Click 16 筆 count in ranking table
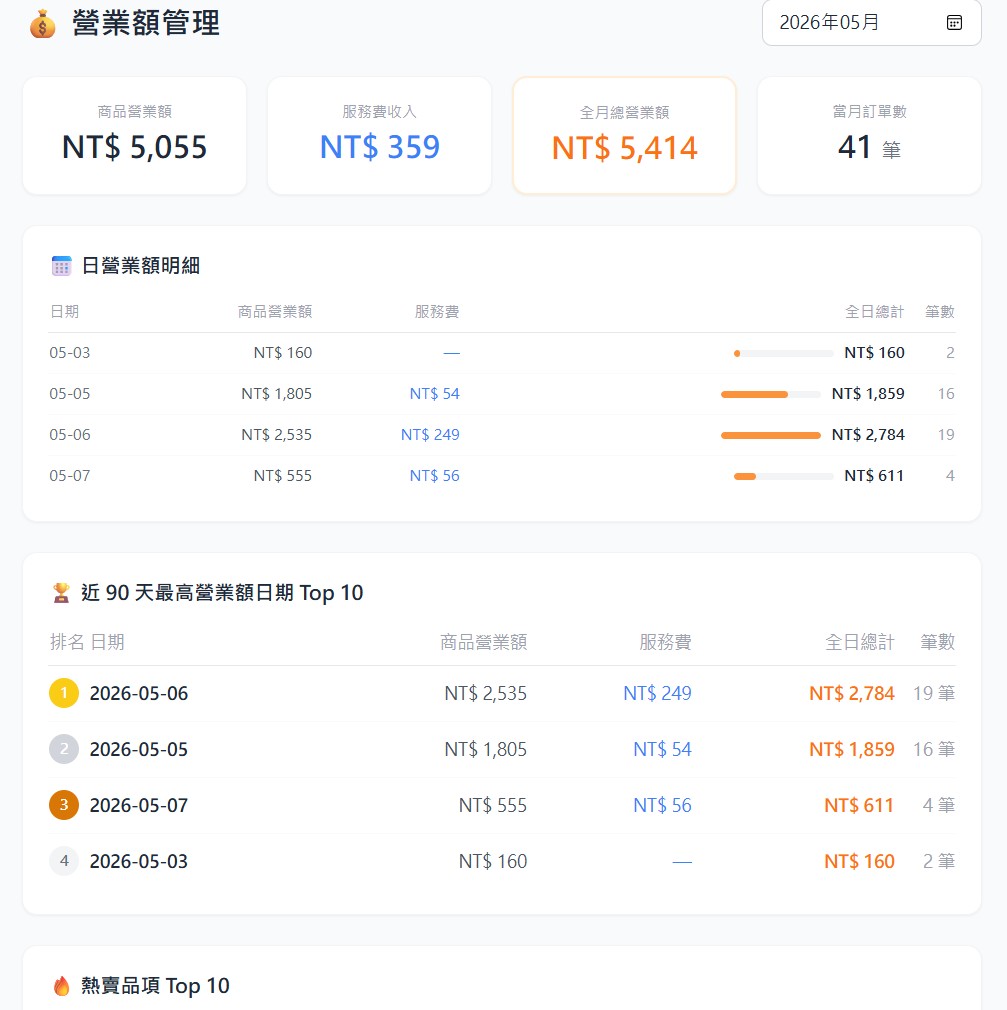1007x1010 pixels. (934, 749)
